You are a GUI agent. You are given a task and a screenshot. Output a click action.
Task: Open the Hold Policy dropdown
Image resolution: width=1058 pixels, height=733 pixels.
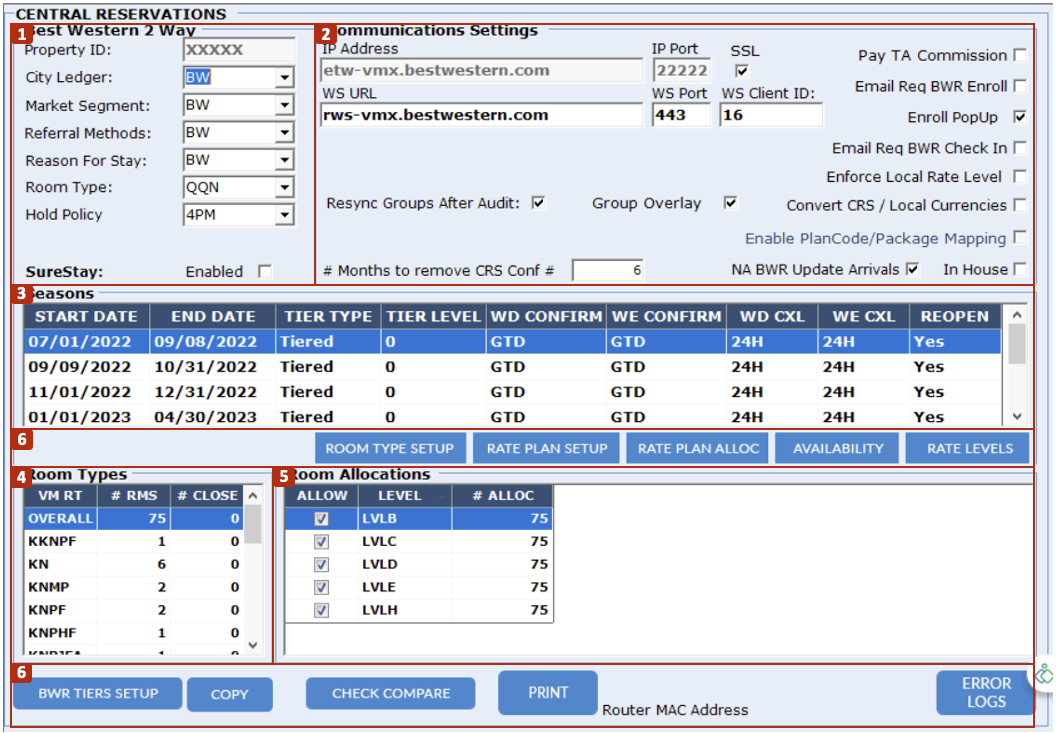[285, 215]
